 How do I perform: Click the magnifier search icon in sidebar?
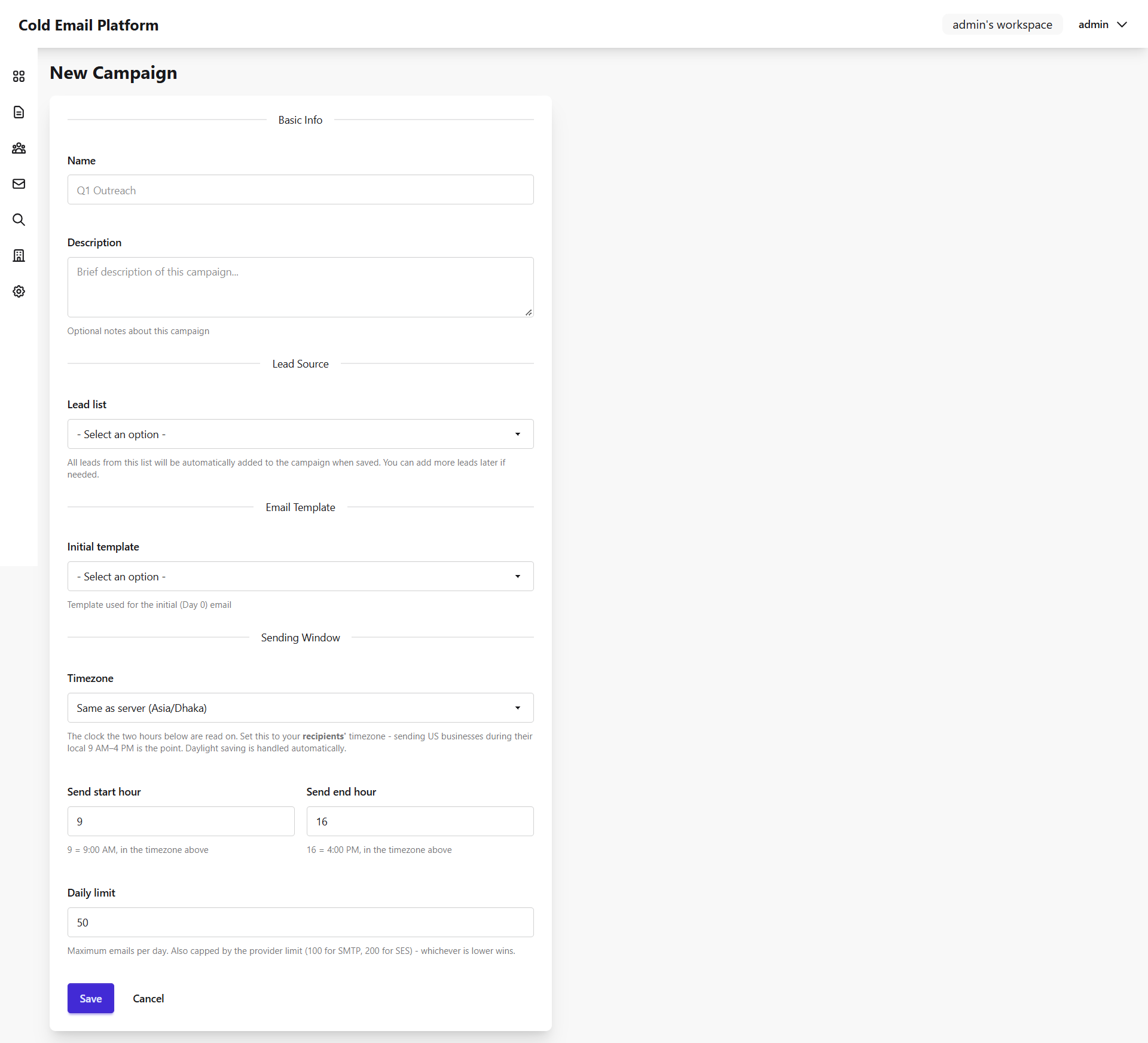pyautogui.click(x=19, y=219)
